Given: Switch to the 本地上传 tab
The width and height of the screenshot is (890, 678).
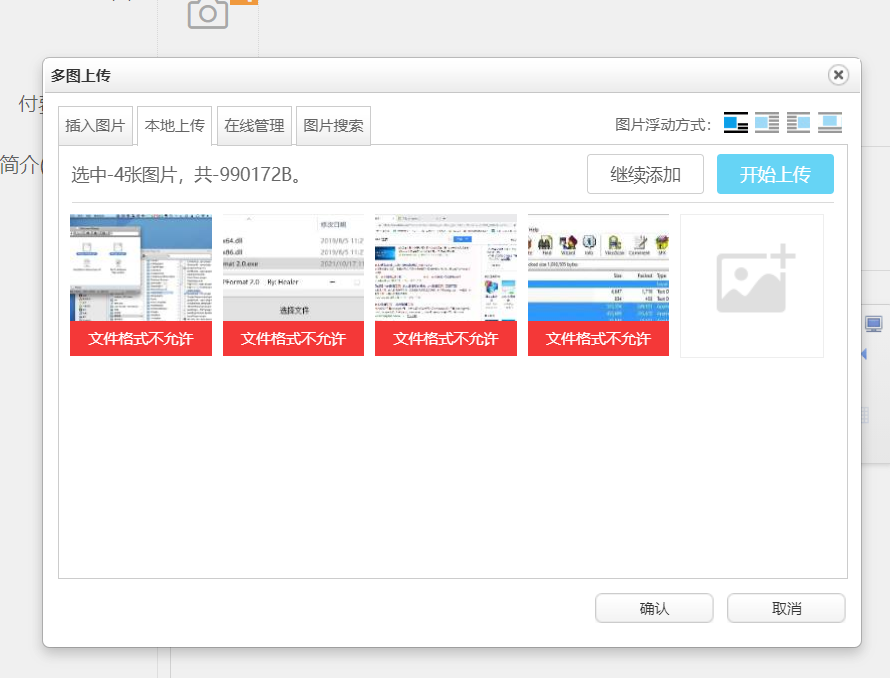Looking at the screenshot, I should coord(175,125).
